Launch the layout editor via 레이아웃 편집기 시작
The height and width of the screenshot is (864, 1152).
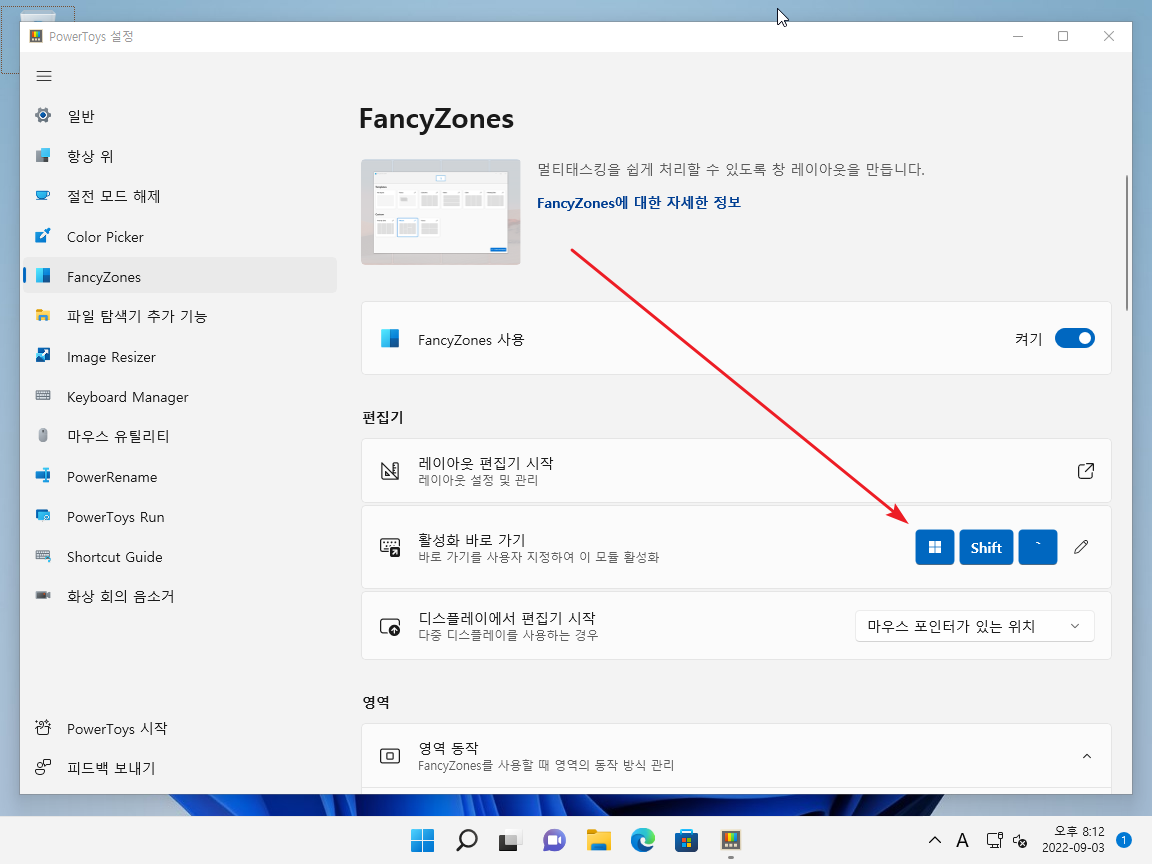[x=736, y=471]
